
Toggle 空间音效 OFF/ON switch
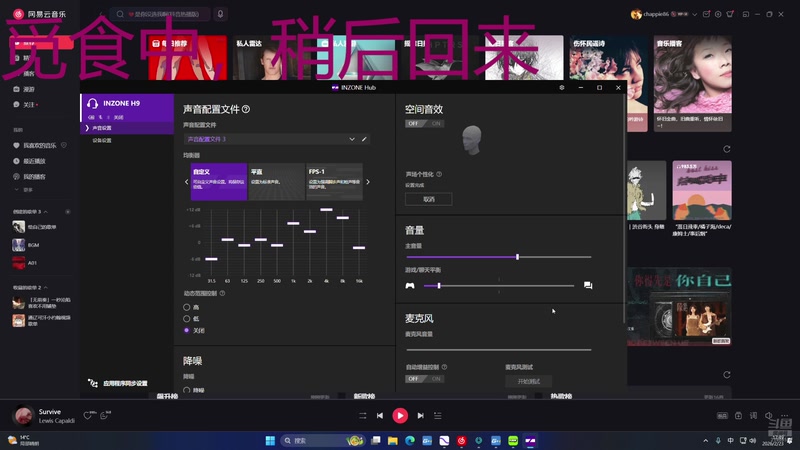[x=424, y=123]
